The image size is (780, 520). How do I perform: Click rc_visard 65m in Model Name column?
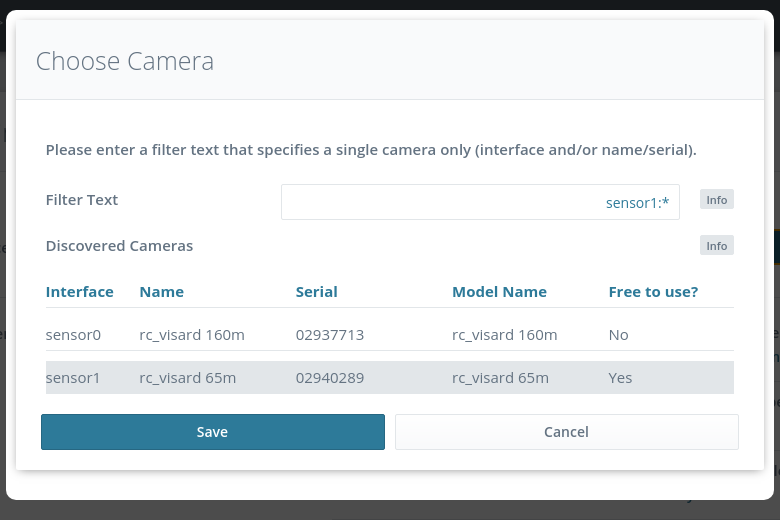501,378
